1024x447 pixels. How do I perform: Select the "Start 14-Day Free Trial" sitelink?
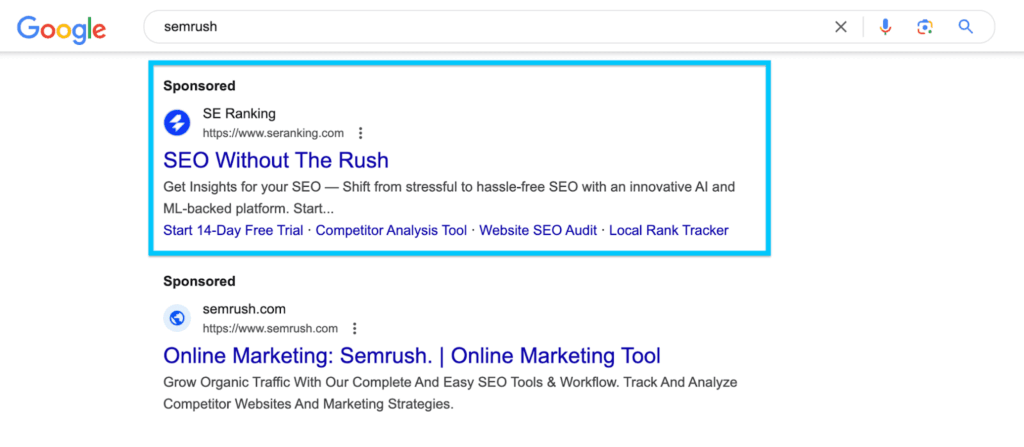[234, 230]
